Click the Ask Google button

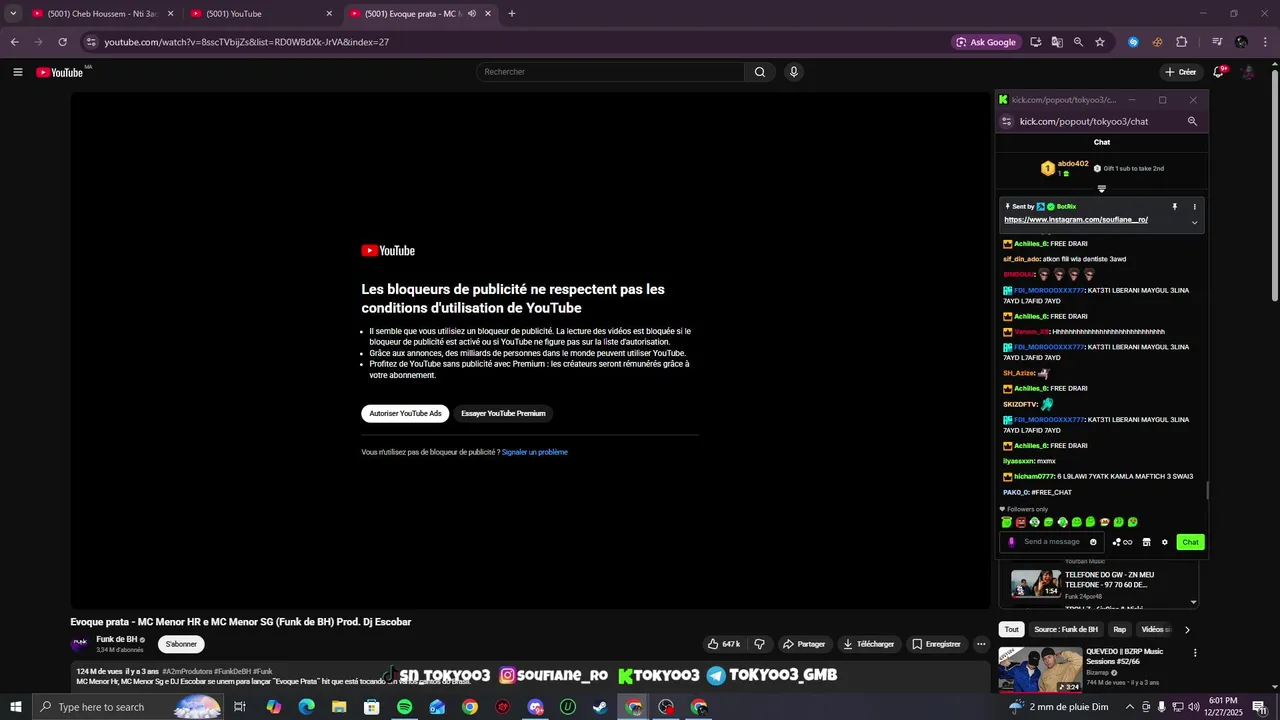(986, 42)
